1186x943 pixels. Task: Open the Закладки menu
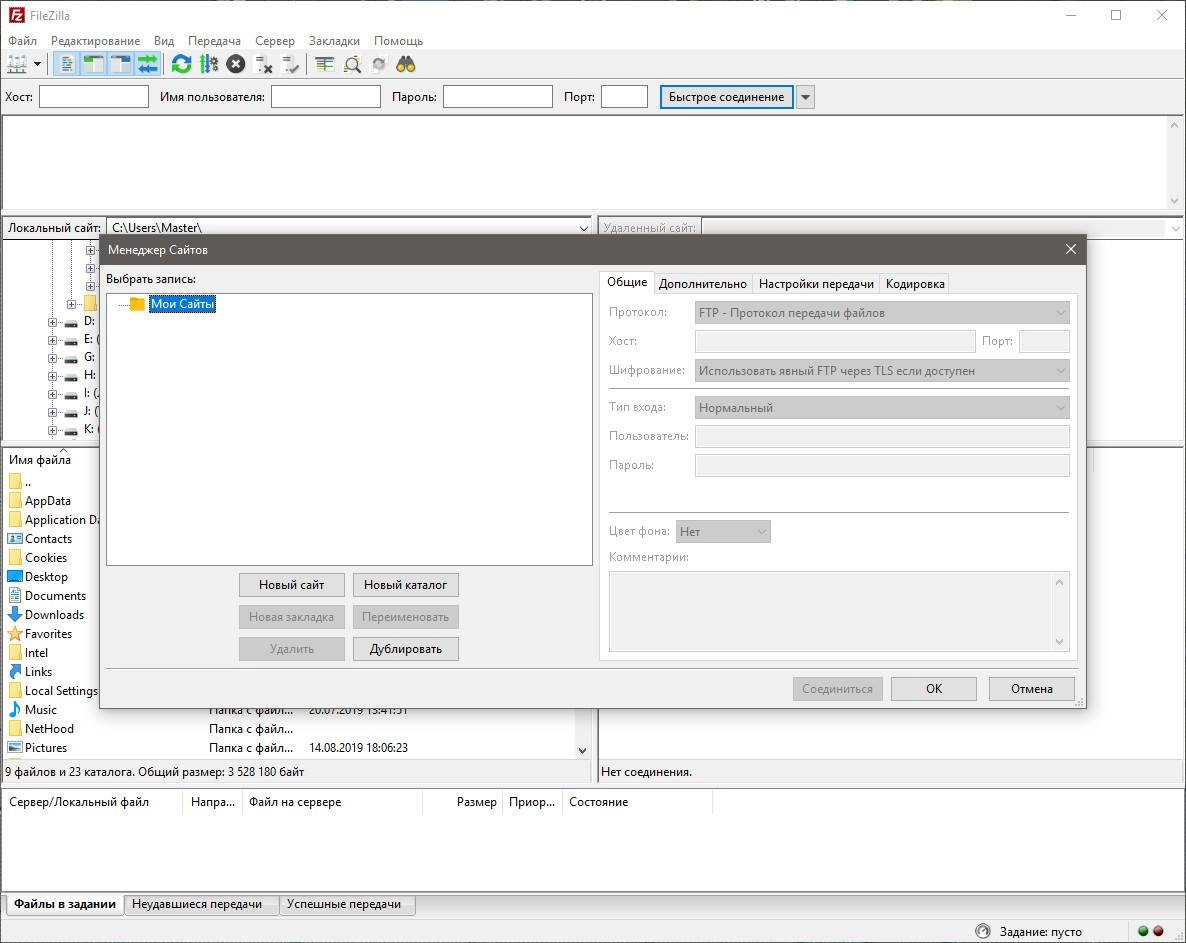click(334, 41)
